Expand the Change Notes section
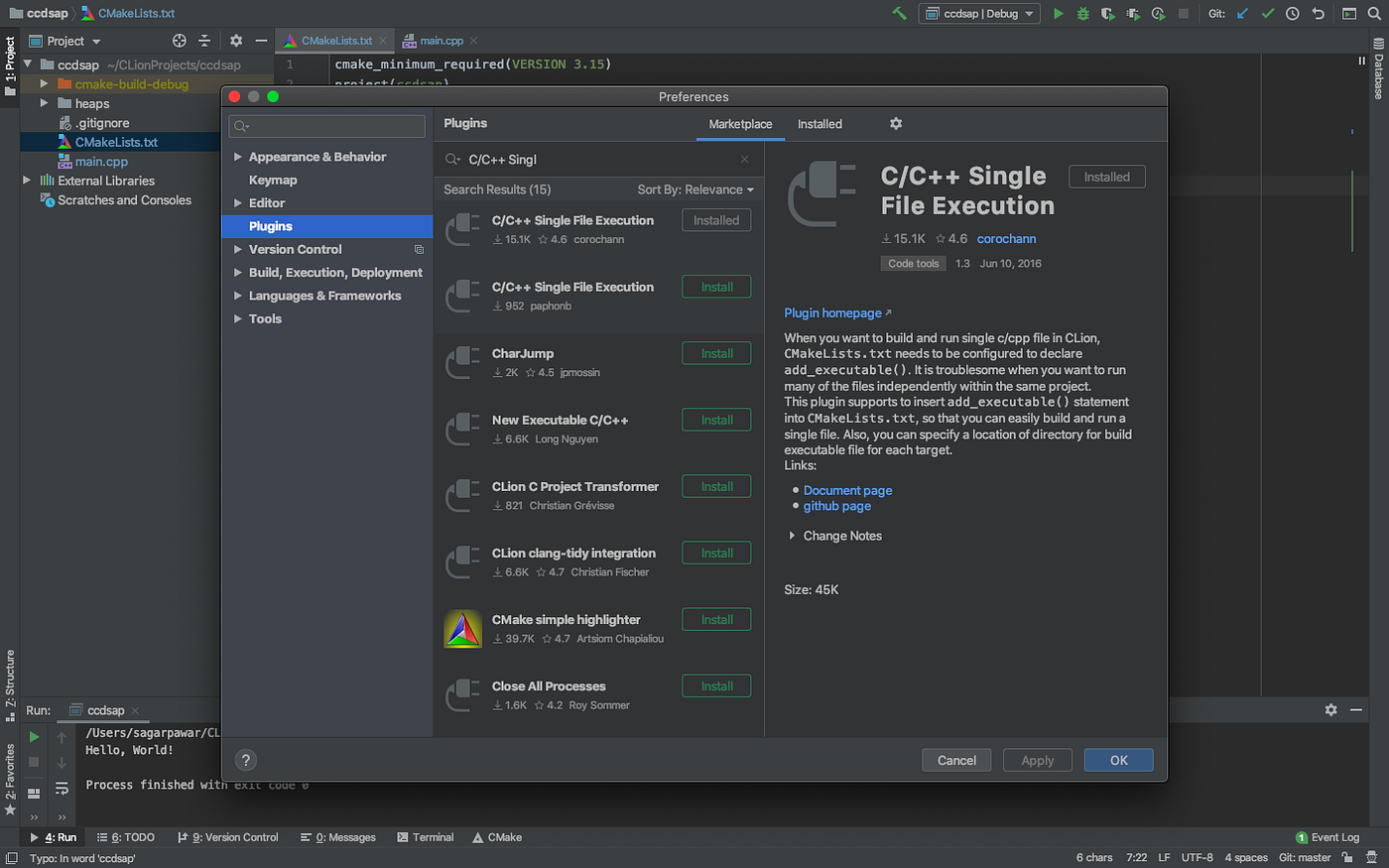Image resolution: width=1389 pixels, height=868 pixels. pos(792,536)
